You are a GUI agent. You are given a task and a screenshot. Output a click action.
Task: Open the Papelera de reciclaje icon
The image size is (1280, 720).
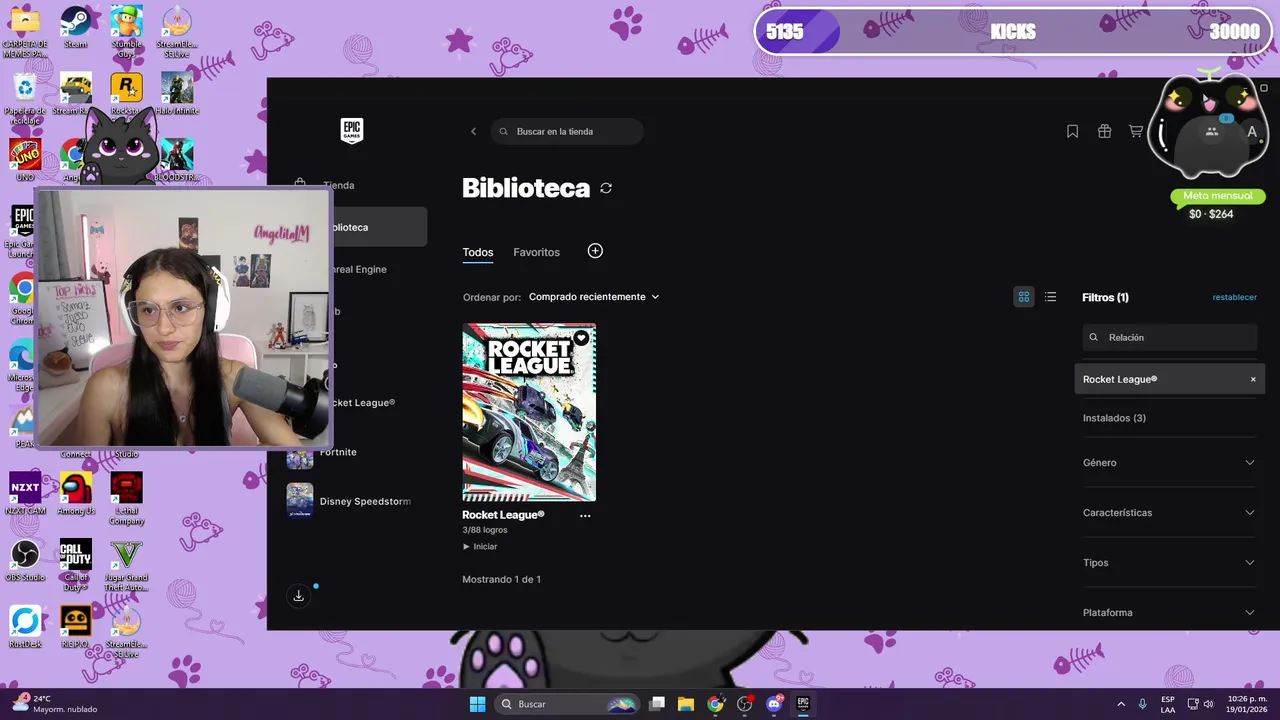(25, 98)
